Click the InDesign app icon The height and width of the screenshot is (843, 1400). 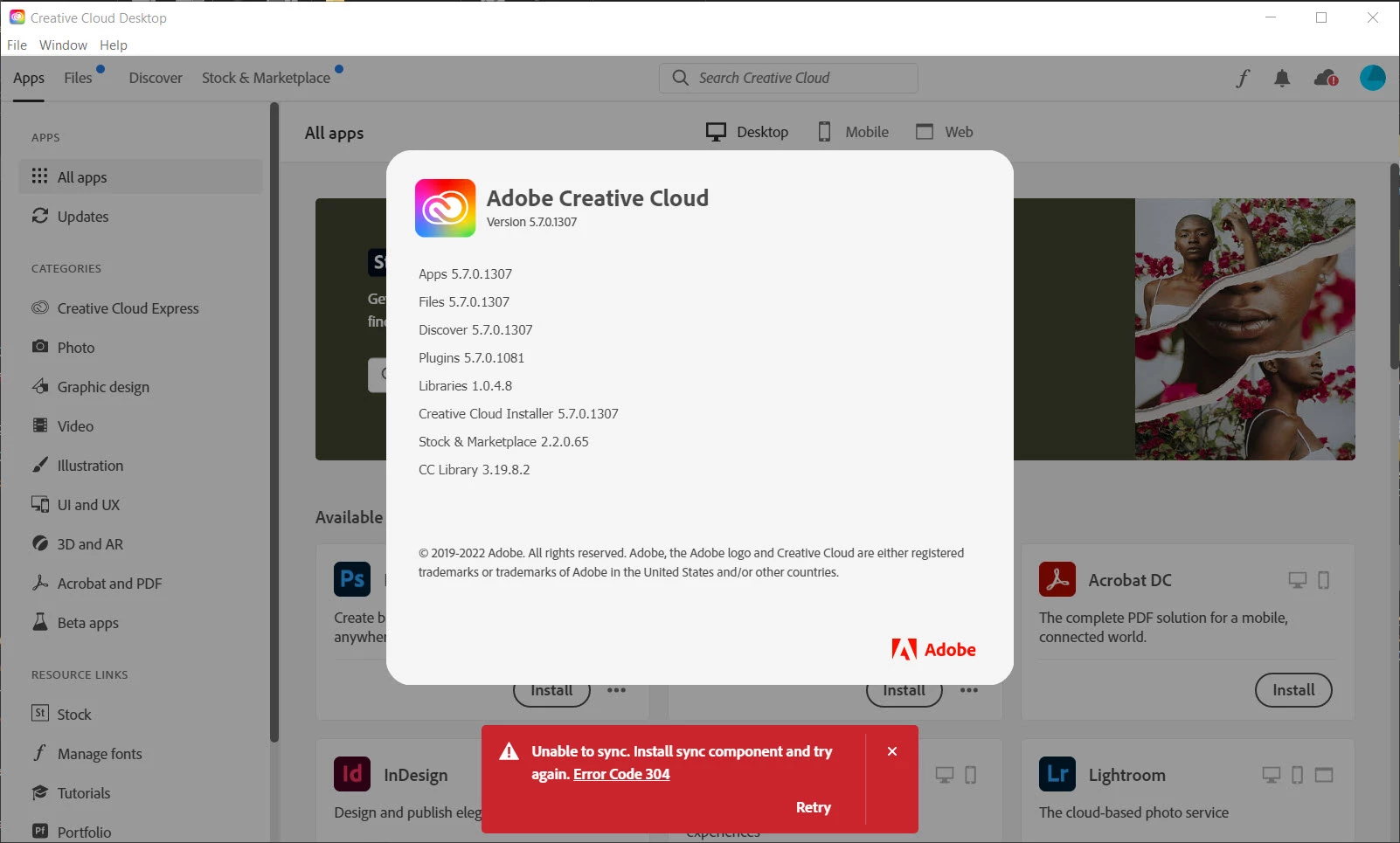[x=352, y=774]
